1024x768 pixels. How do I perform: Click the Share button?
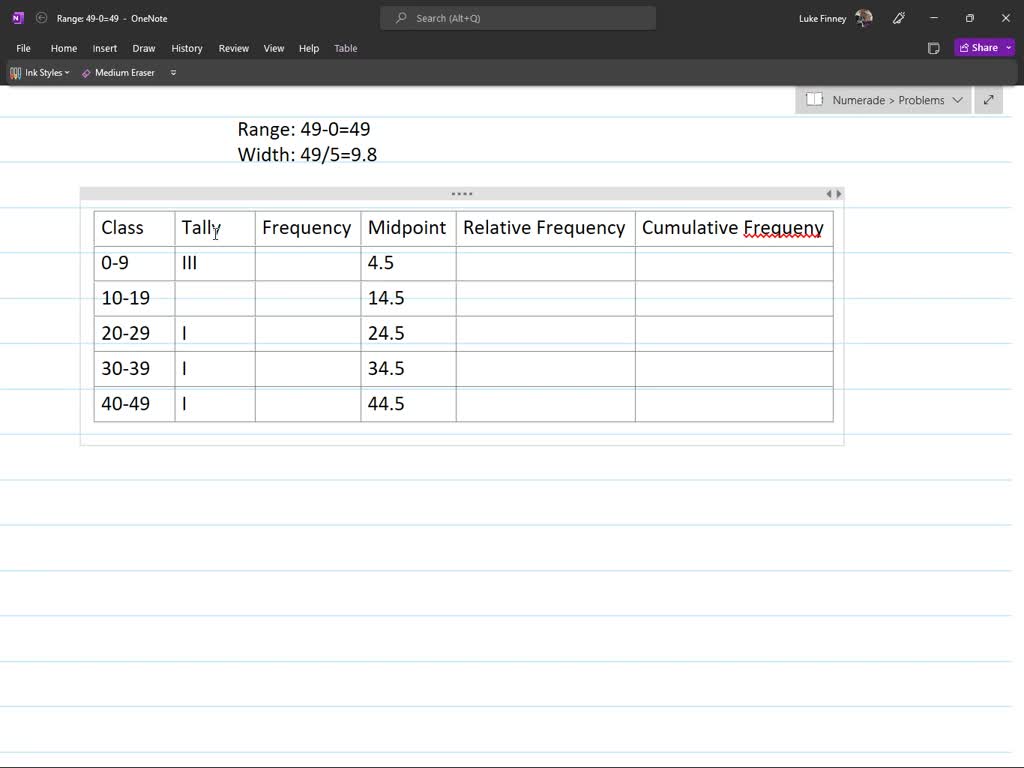981,47
